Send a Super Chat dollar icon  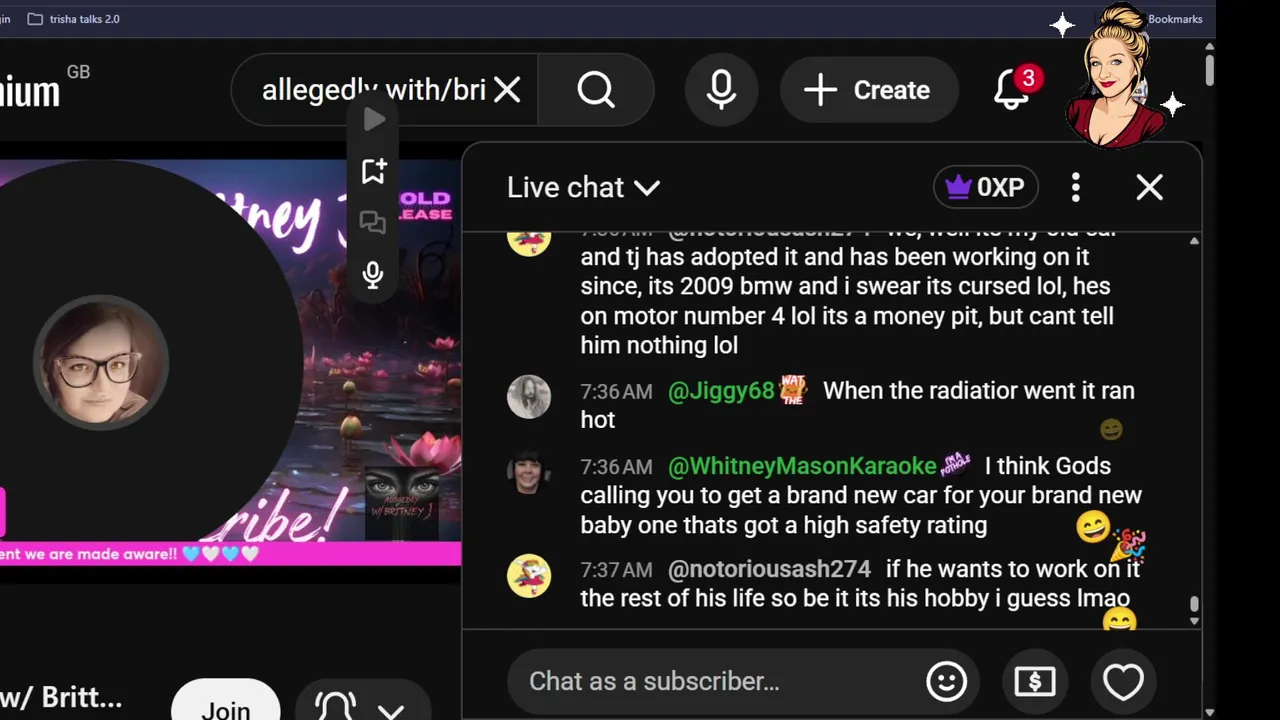point(1034,681)
